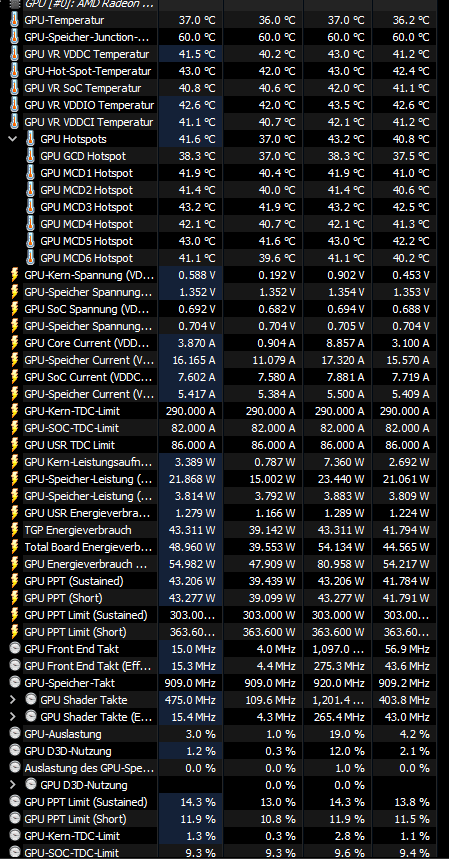Select the GPU MCD5 Hotspot row label
Viewport: 449px width, 859px height.
click(87, 241)
